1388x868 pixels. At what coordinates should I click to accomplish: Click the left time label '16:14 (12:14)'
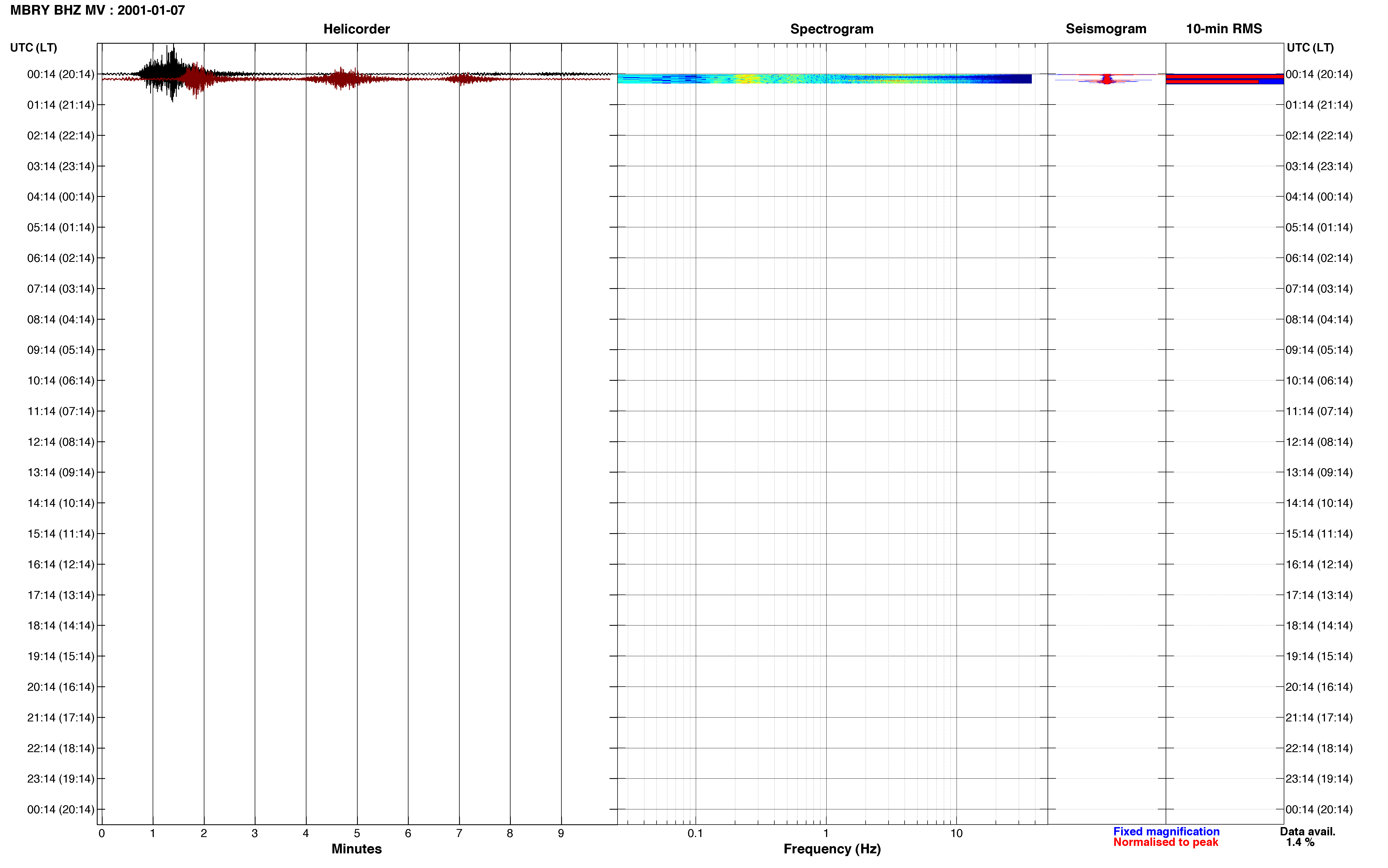(61, 564)
